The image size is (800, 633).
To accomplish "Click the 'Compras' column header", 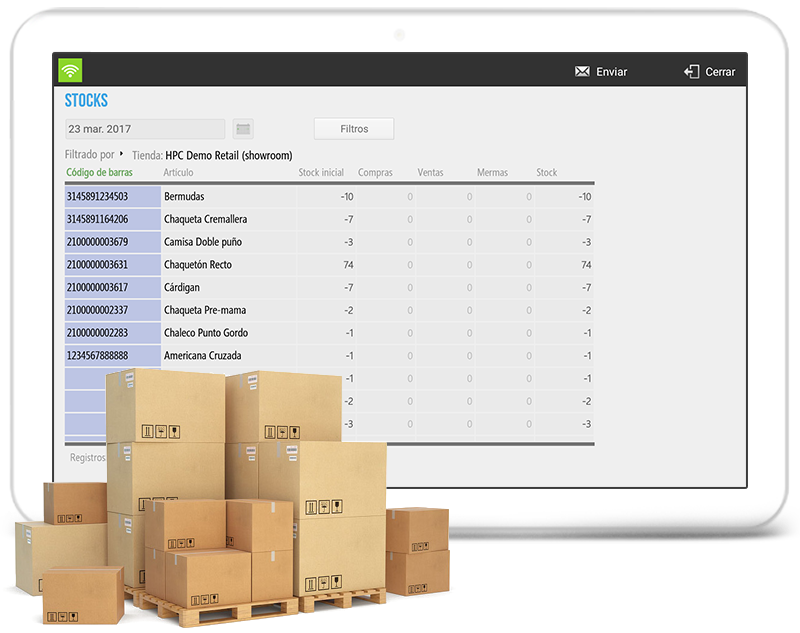I will point(375,173).
